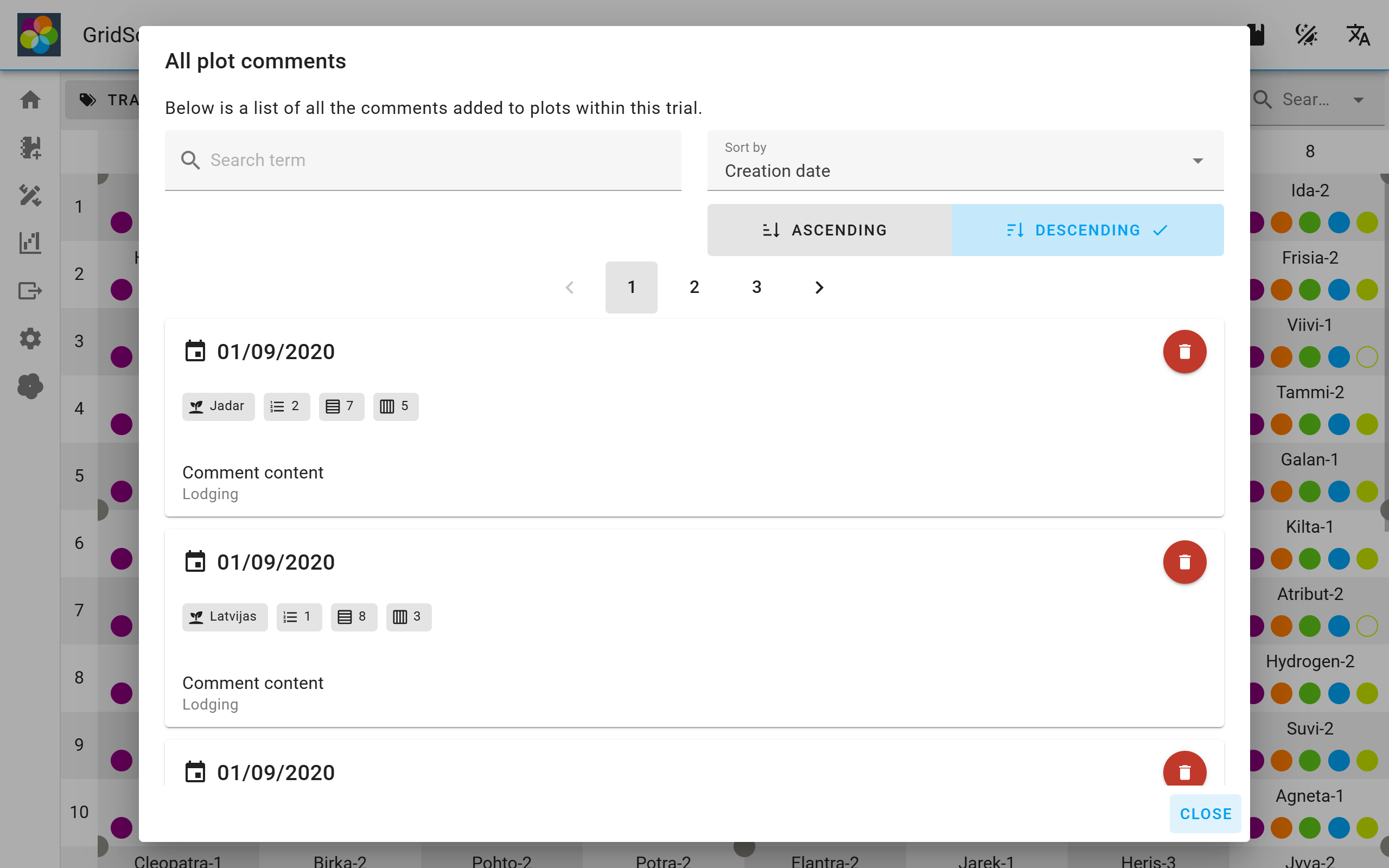Open Settings via the gear icon
Viewport: 1389px width, 868px height.
(x=30, y=339)
